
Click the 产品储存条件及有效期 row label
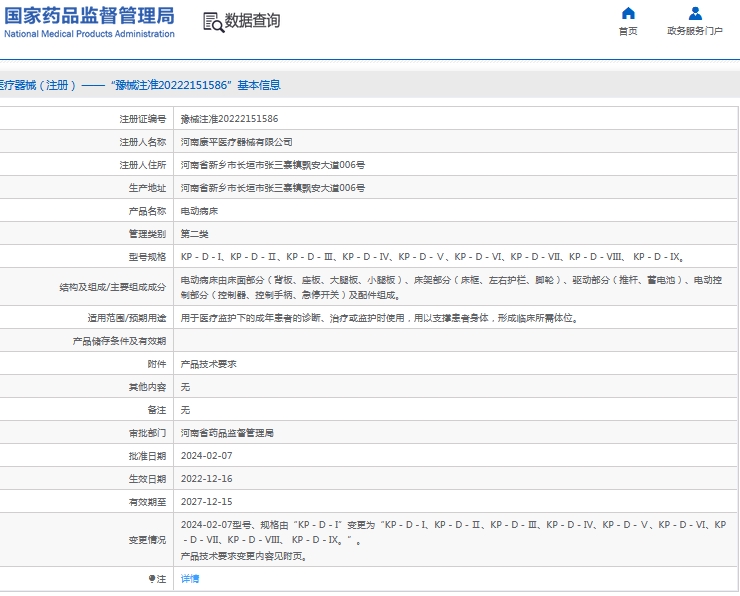tap(119, 341)
